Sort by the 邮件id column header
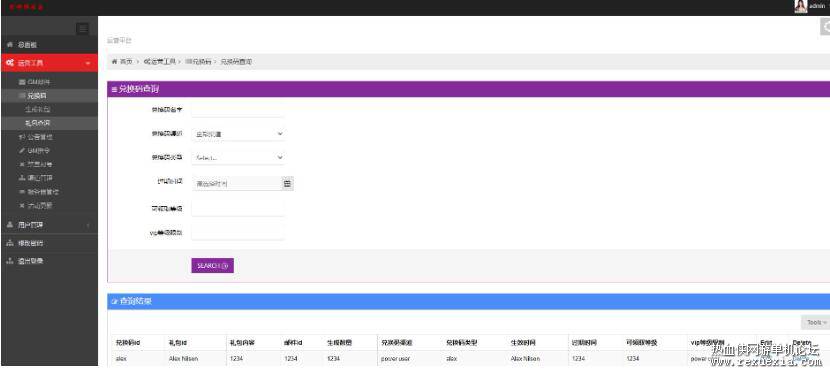The height and width of the screenshot is (377, 830). 293,343
